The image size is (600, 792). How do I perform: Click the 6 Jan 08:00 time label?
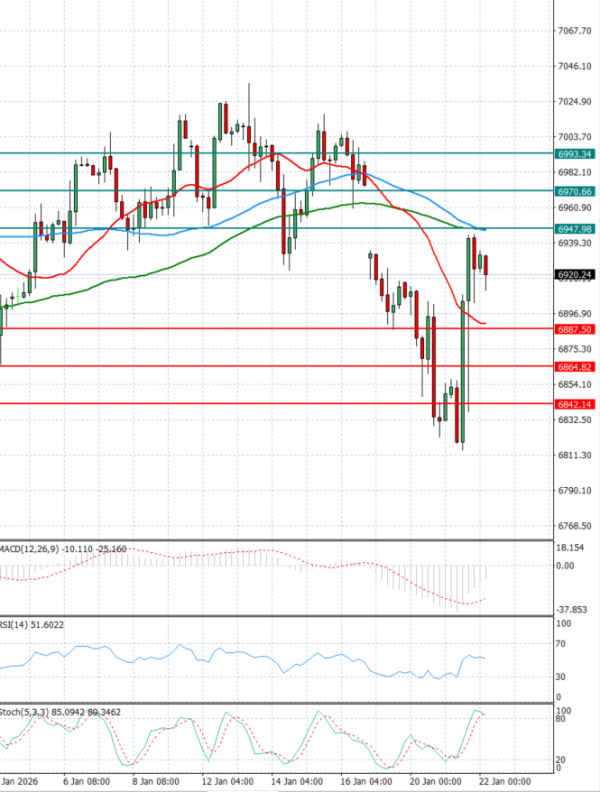click(x=85, y=779)
